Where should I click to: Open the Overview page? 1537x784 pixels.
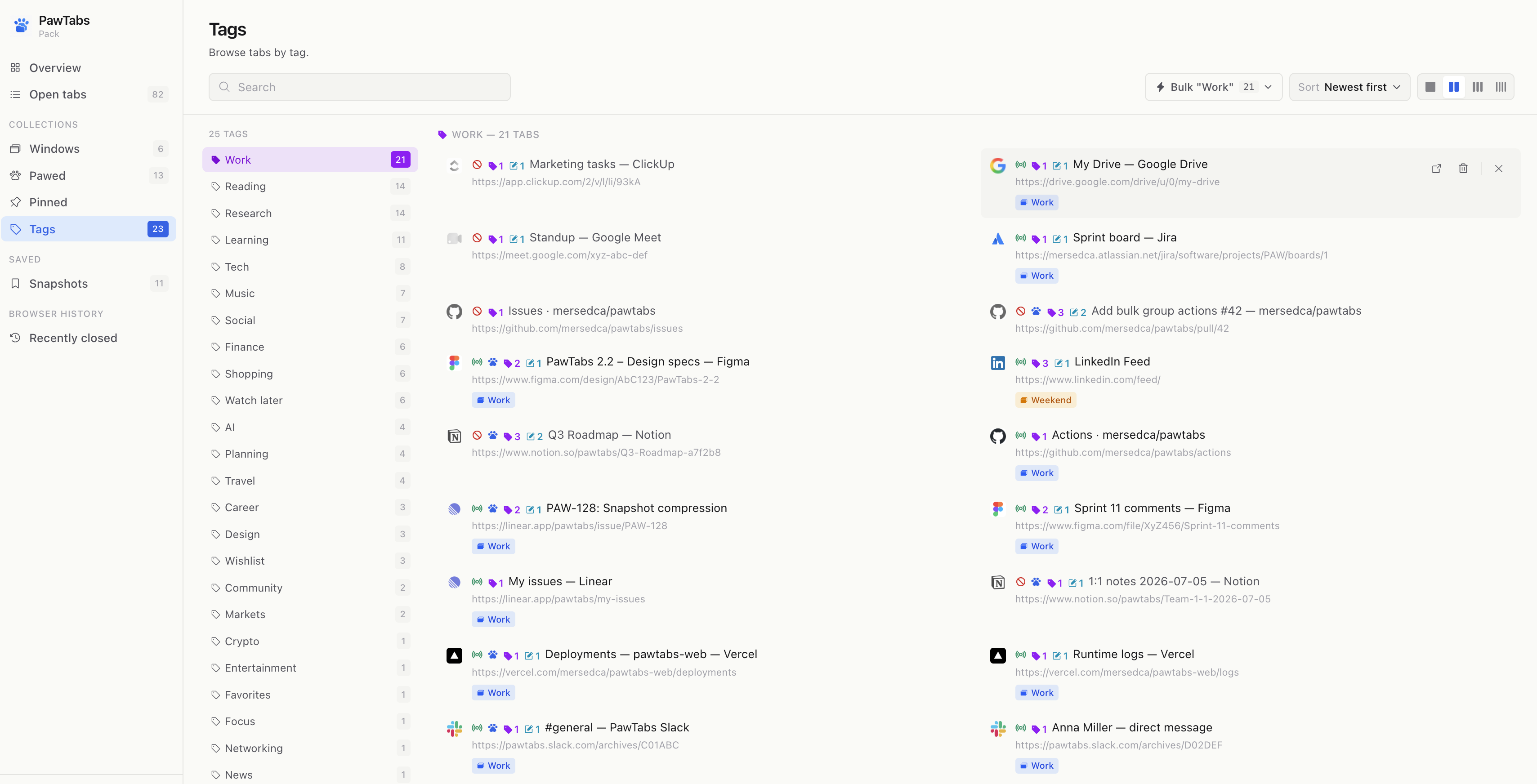(88, 67)
